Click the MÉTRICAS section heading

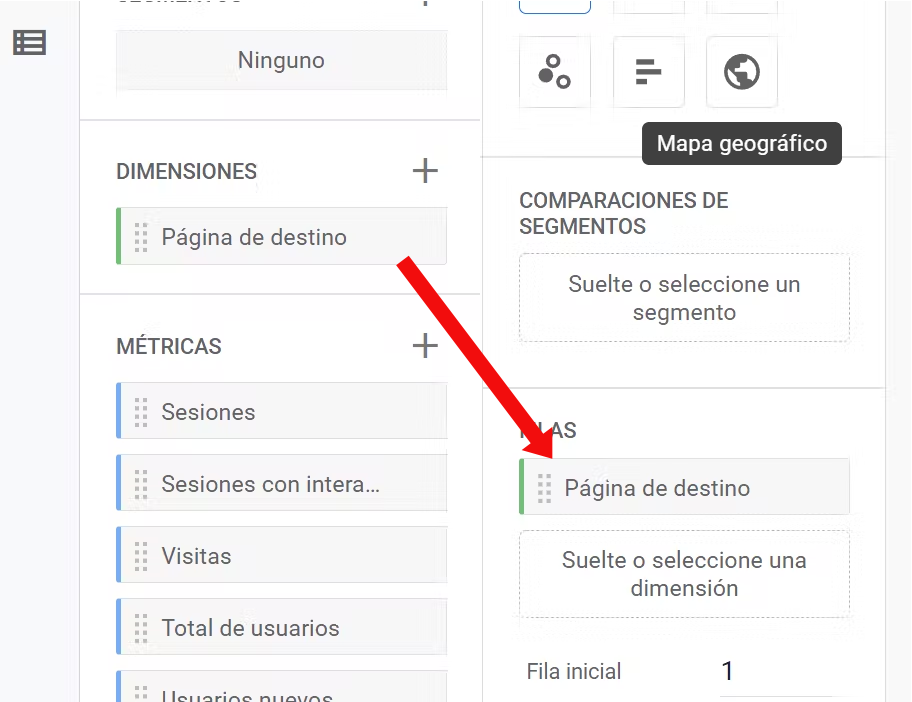pos(169,346)
